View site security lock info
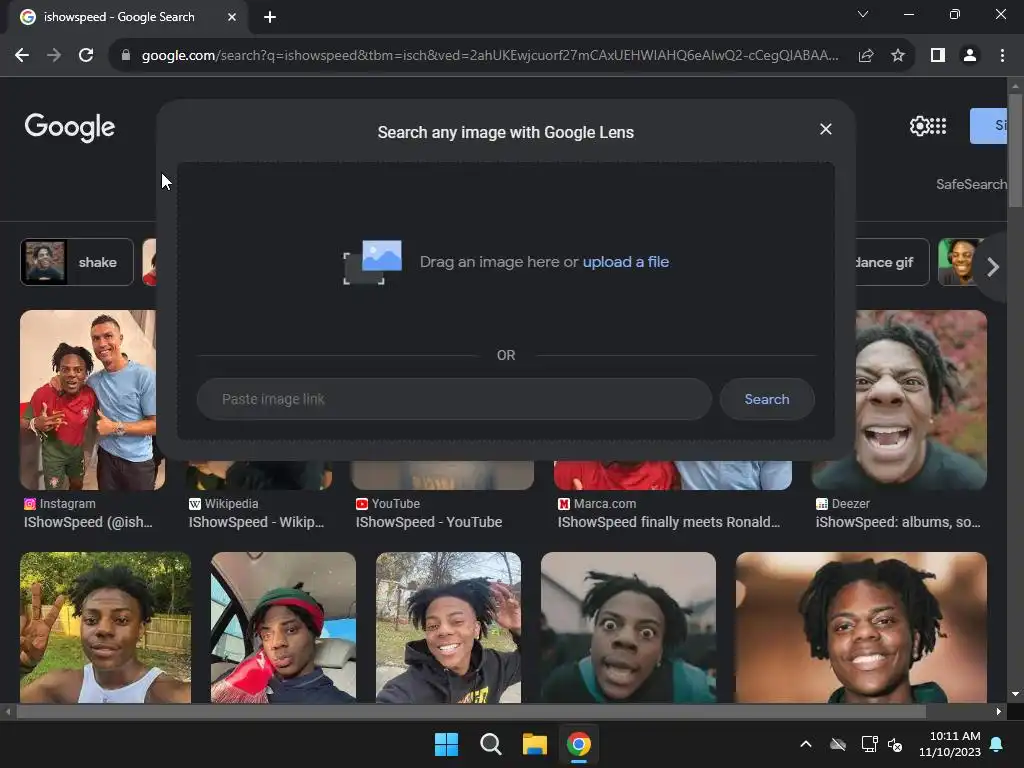Viewport: 1024px width, 768px height. point(126,56)
